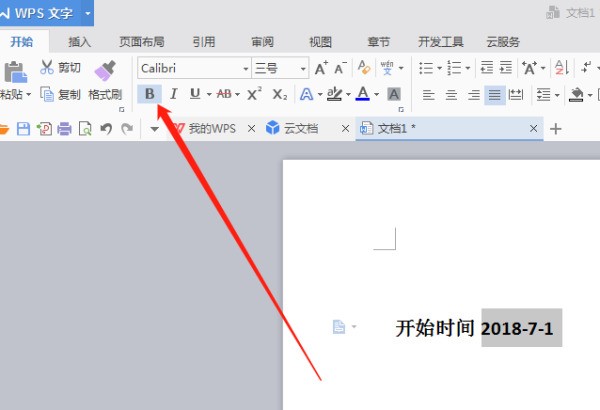Switch to 云文档 document tab
The width and height of the screenshot is (600, 410).
(x=301, y=129)
